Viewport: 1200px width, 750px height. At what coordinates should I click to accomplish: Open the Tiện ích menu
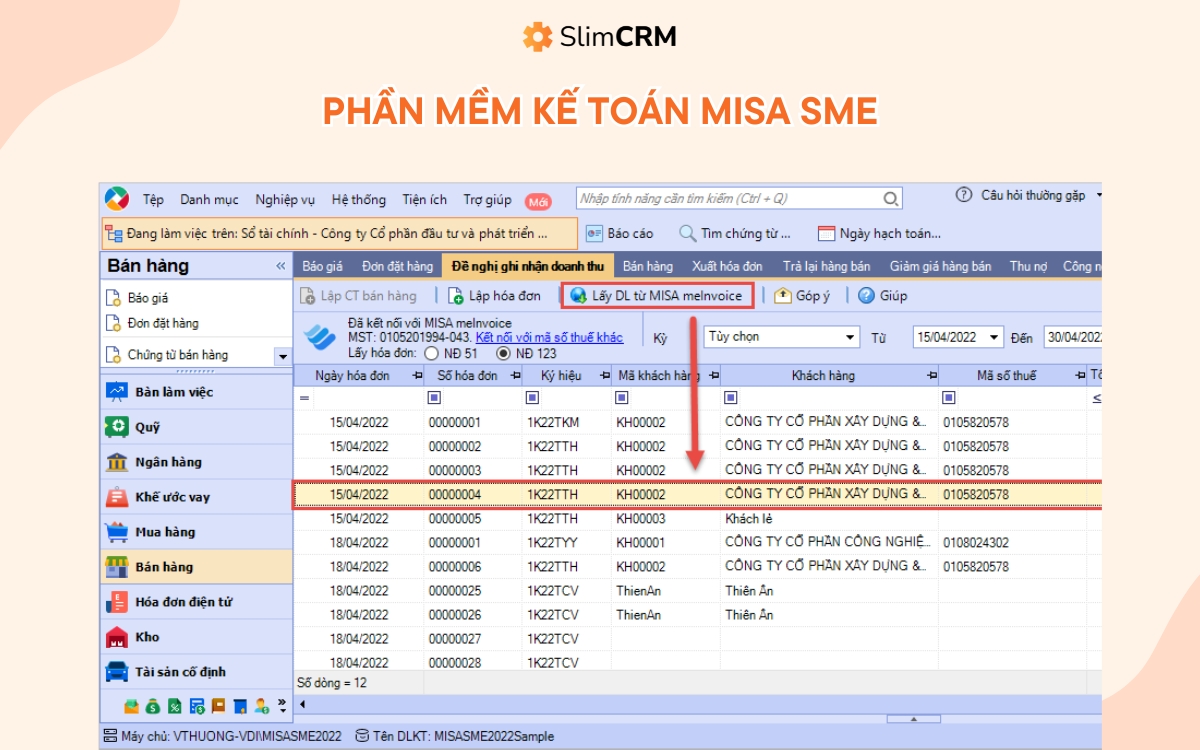tap(425, 199)
